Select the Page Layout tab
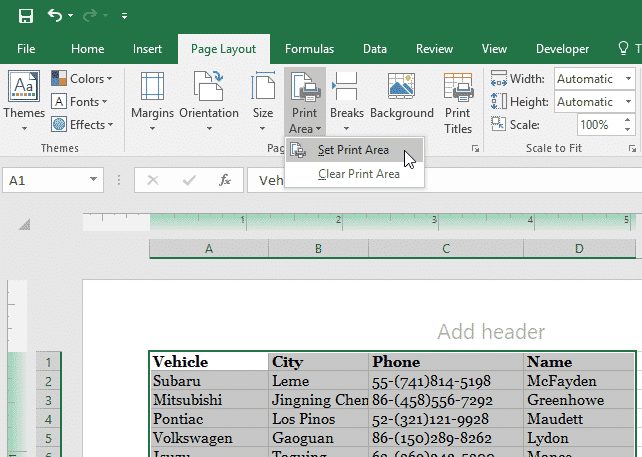This screenshot has width=642, height=457. point(224,49)
